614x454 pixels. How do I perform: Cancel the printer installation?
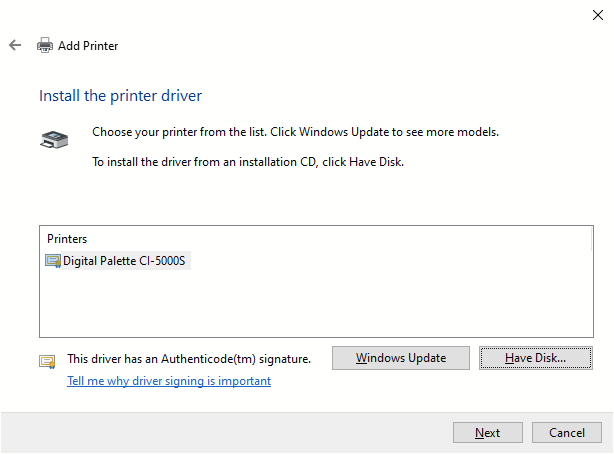coord(567,432)
